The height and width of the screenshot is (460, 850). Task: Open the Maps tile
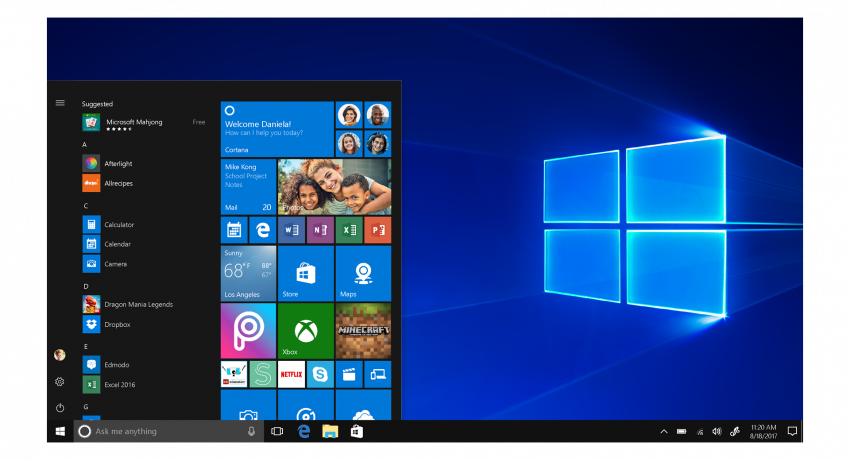point(363,273)
